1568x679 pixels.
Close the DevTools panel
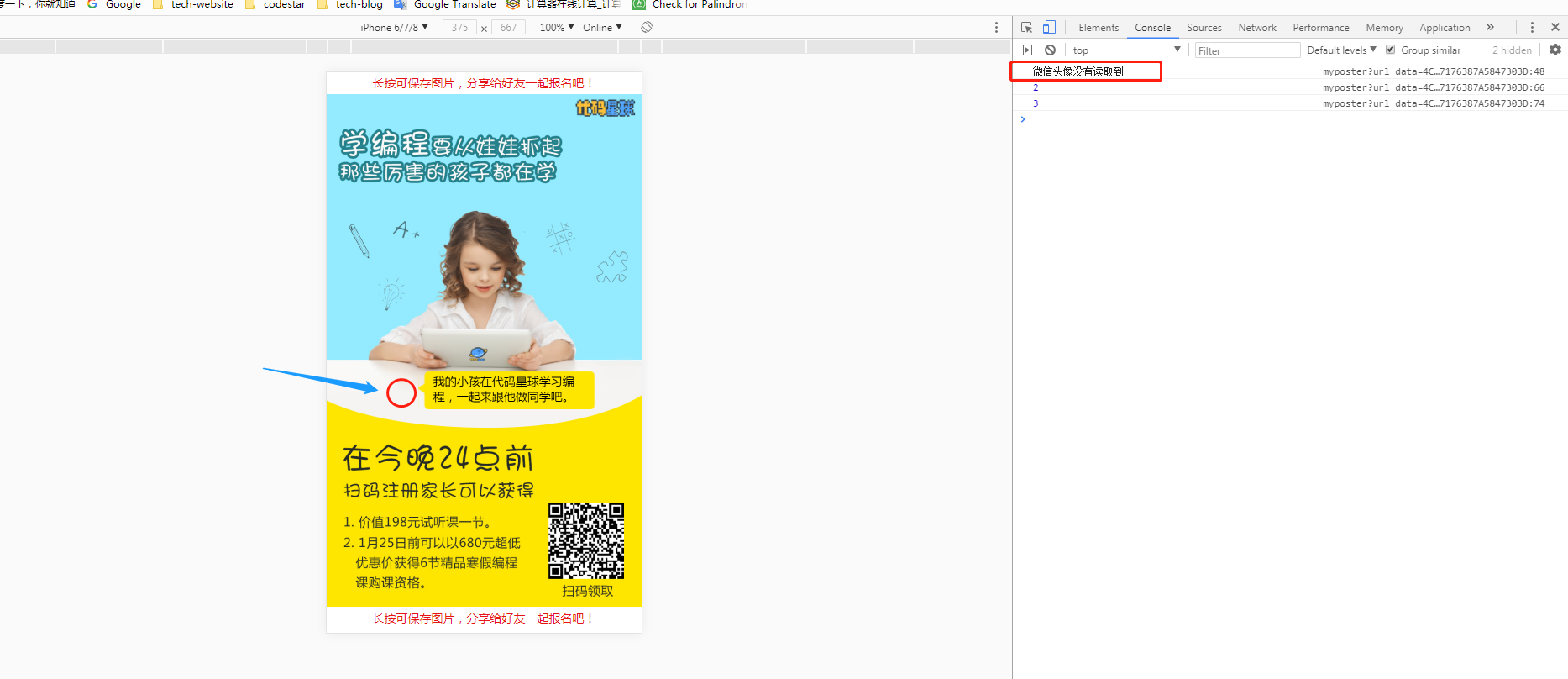tap(1555, 27)
